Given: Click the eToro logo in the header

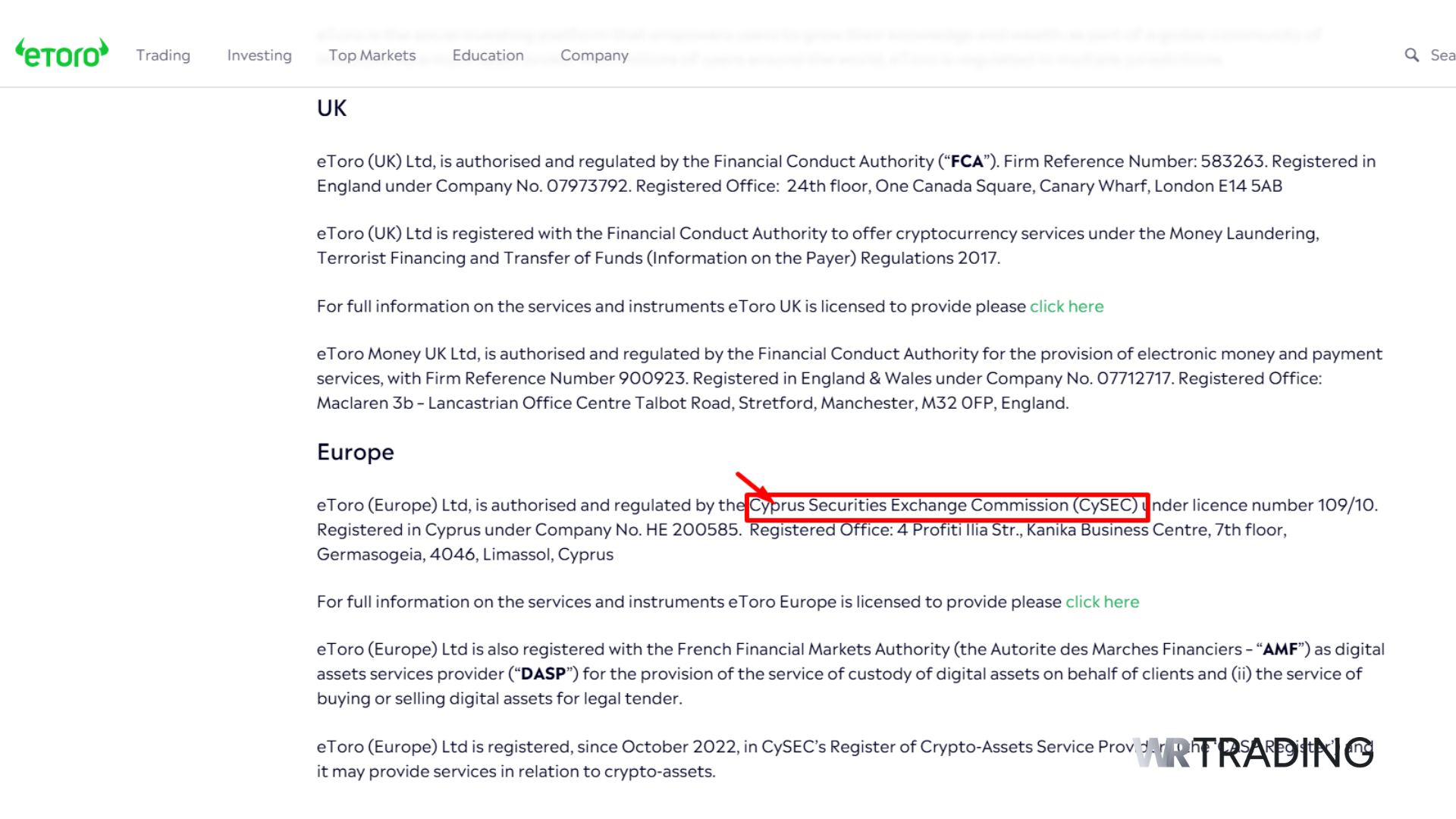Looking at the screenshot, I should click(62, 53).
